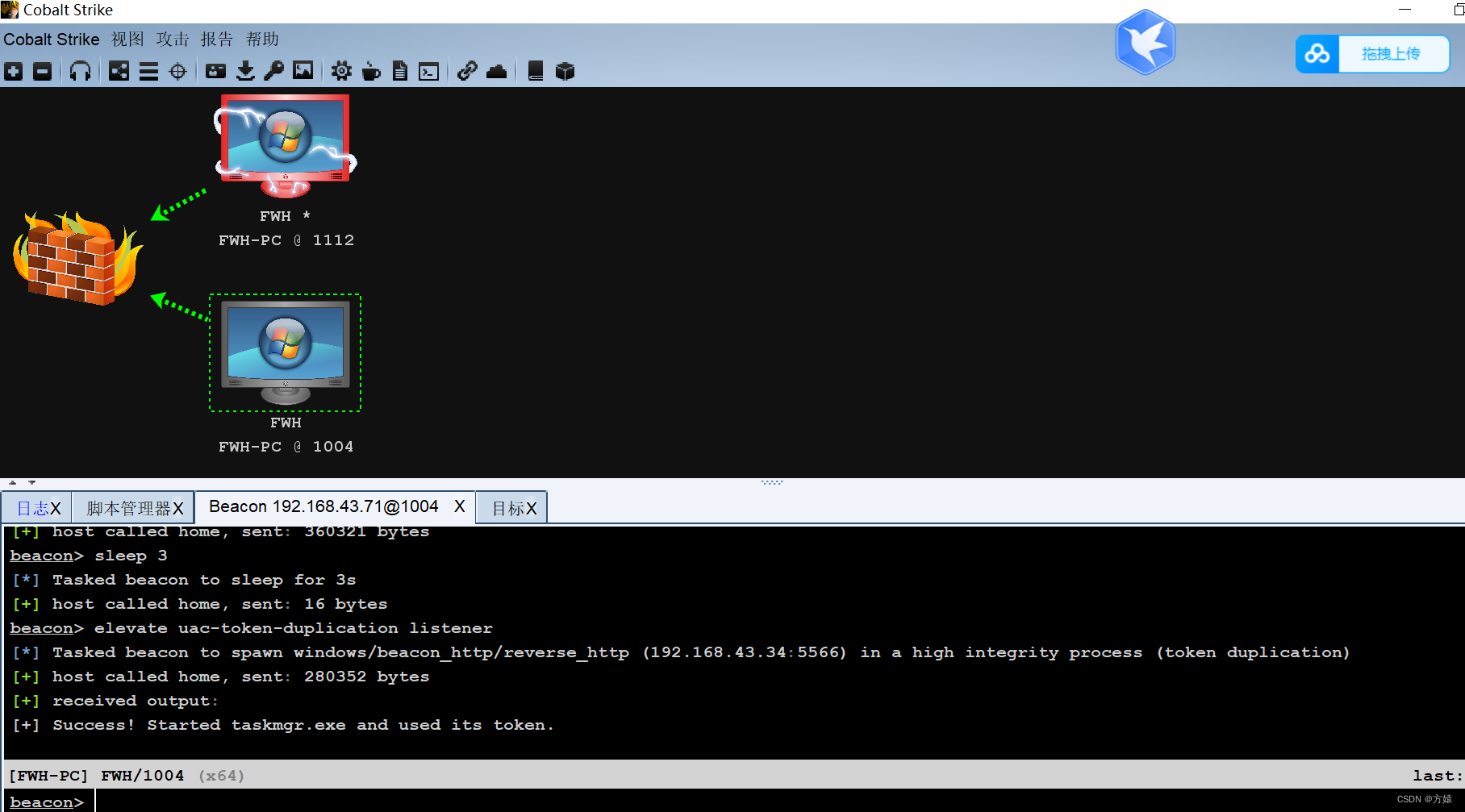Click the beacon command input field
The width and height of the screenshot is (1465, 812).
coord(779,801)
